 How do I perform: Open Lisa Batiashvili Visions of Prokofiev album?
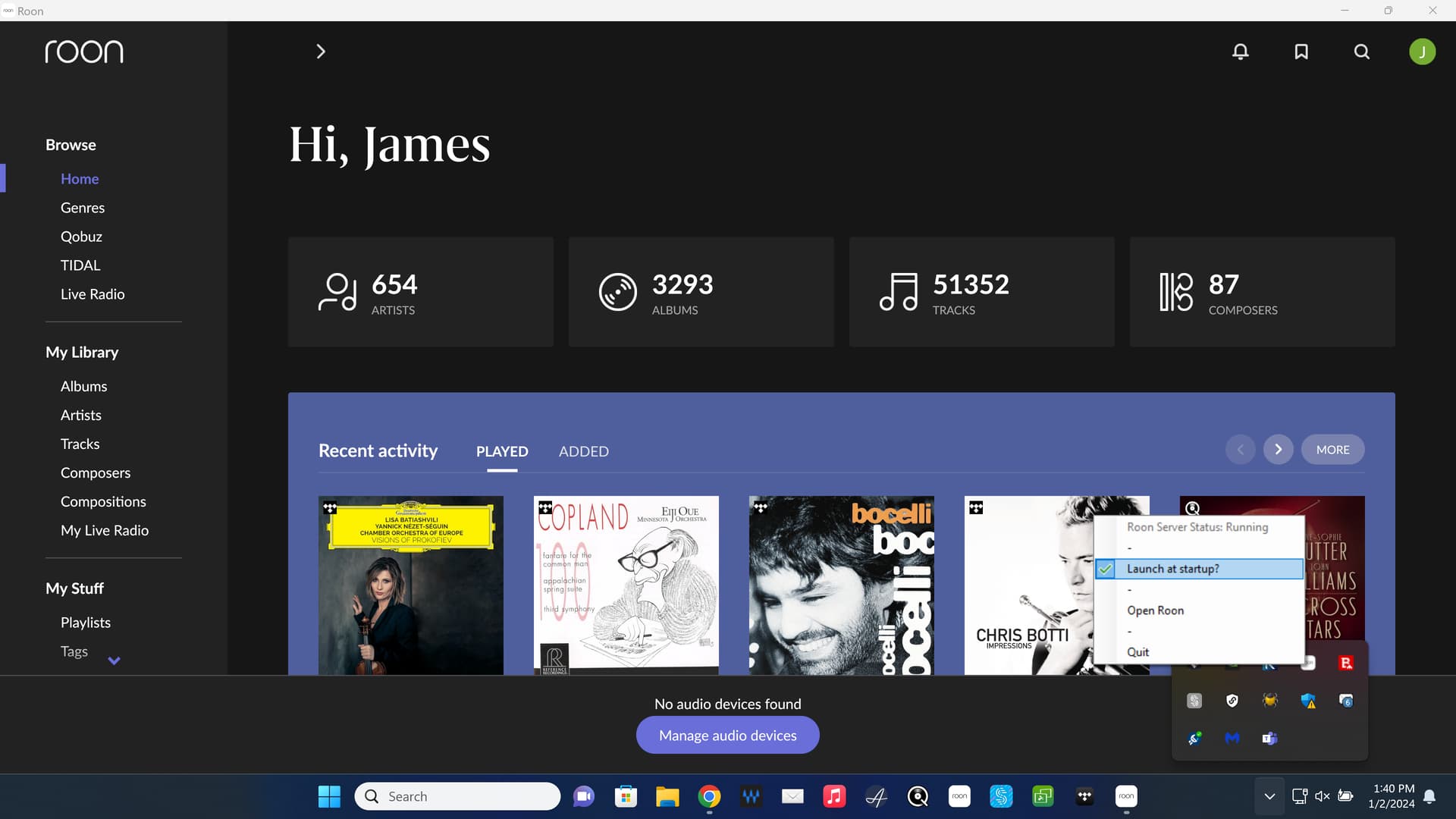[411, 585]
